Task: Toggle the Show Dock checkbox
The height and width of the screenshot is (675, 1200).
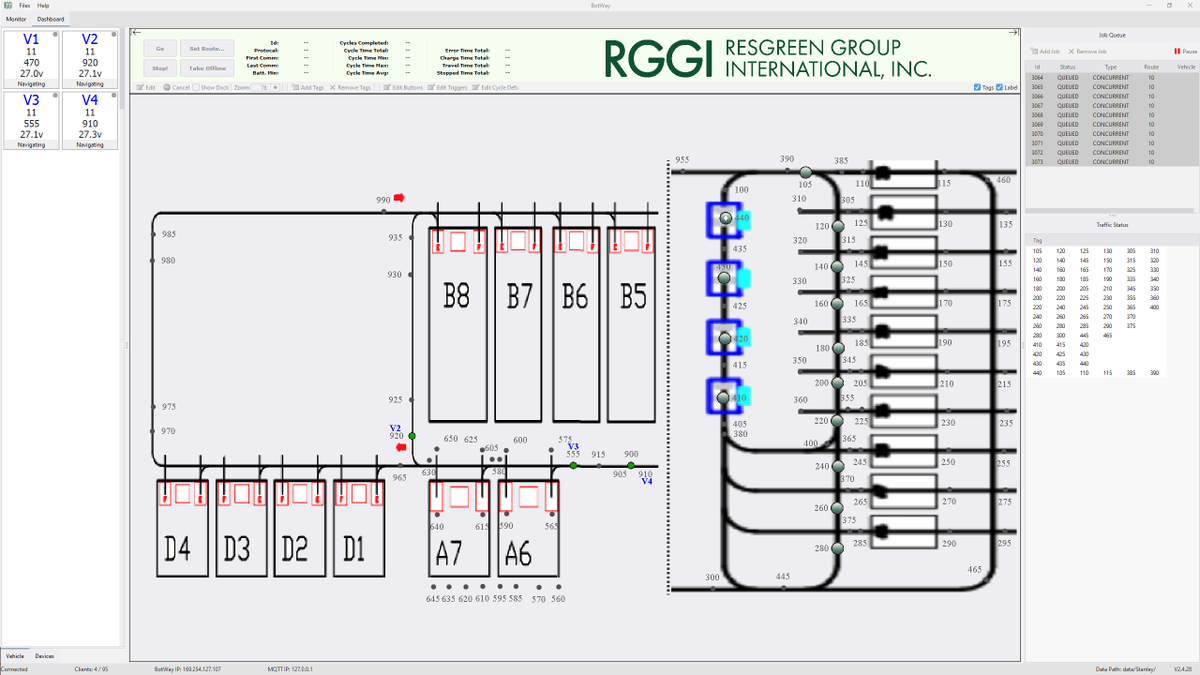Action: [x=196, y=88]
